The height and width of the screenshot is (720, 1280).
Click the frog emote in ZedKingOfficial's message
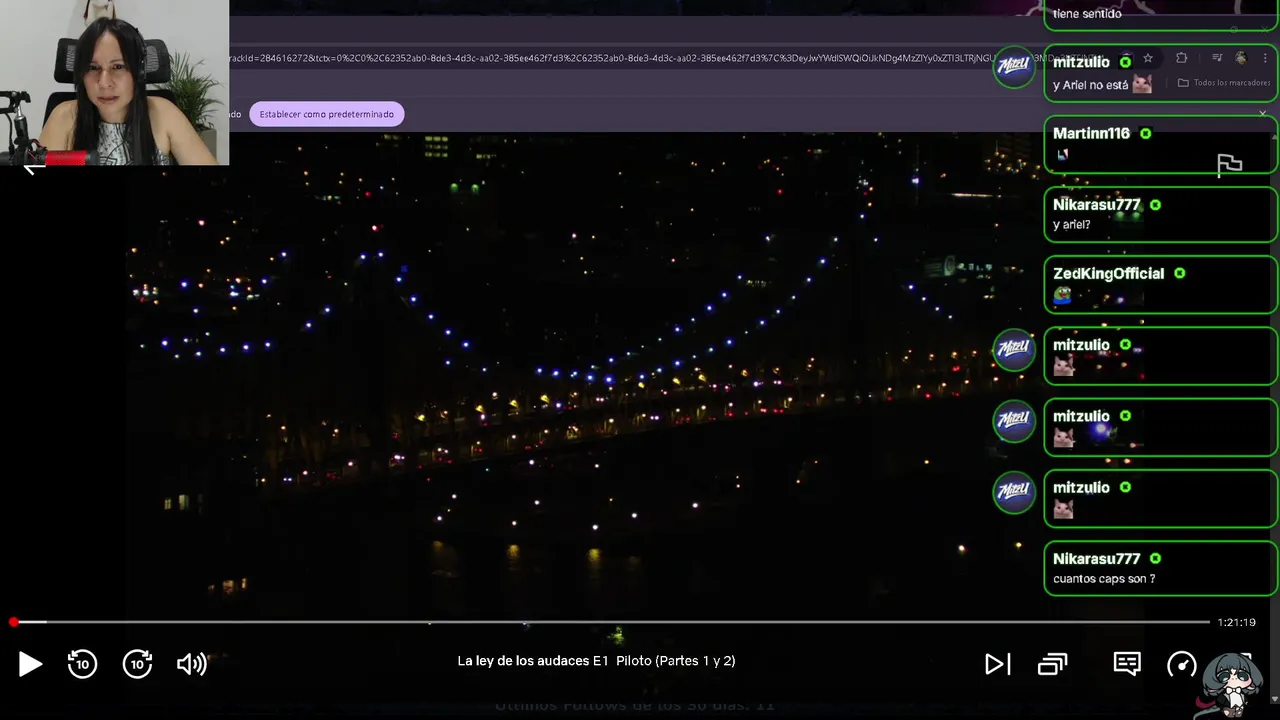tap(1063, 296)
